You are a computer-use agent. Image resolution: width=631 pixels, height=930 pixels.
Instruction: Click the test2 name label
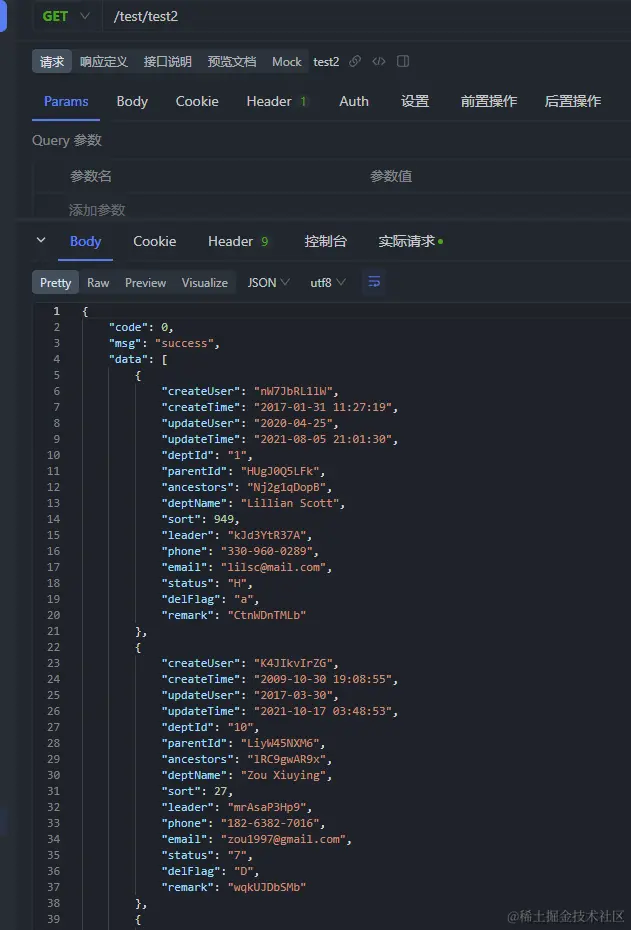coord(326,62)
